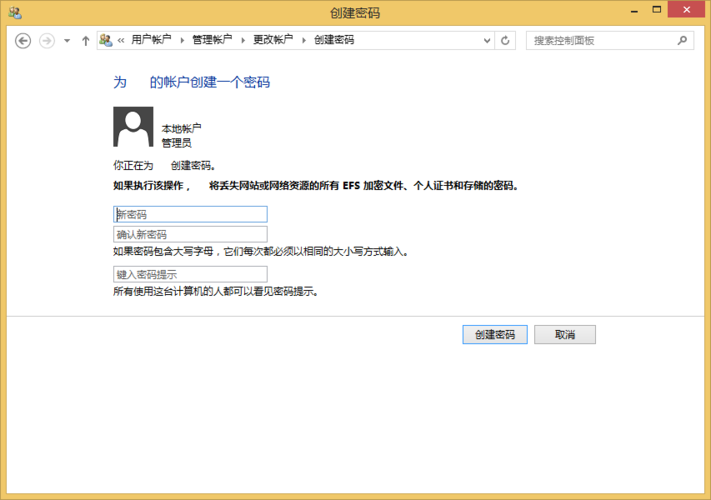Open the recent locations dropdown arrow

[x=67, y=41]
